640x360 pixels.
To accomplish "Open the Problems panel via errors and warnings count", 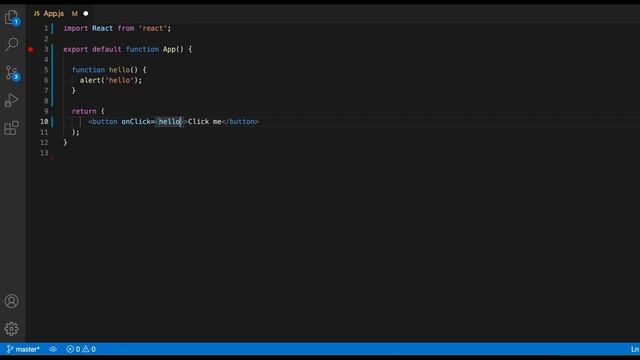I will coord(81,349).
